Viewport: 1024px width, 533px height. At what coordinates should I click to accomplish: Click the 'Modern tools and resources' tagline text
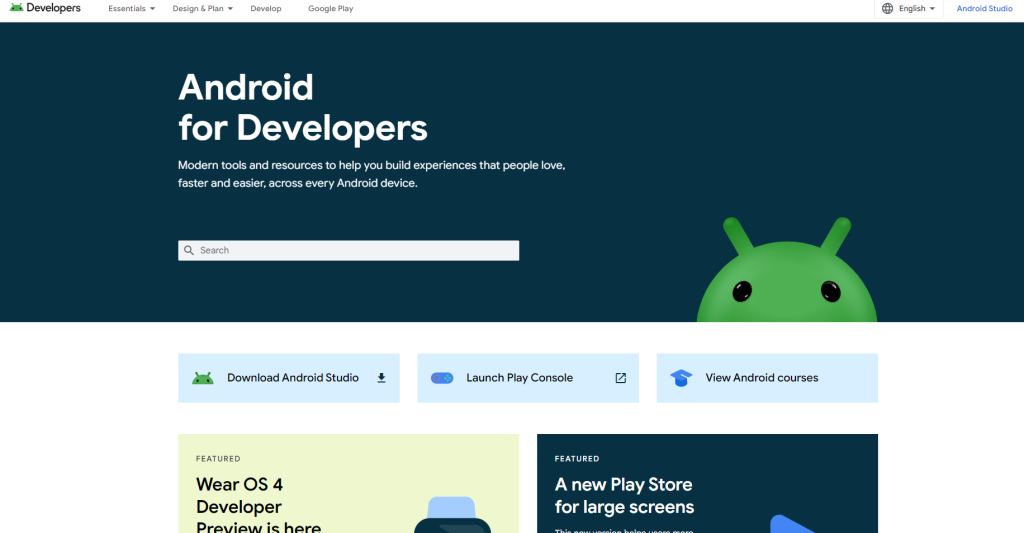(372, 174)
